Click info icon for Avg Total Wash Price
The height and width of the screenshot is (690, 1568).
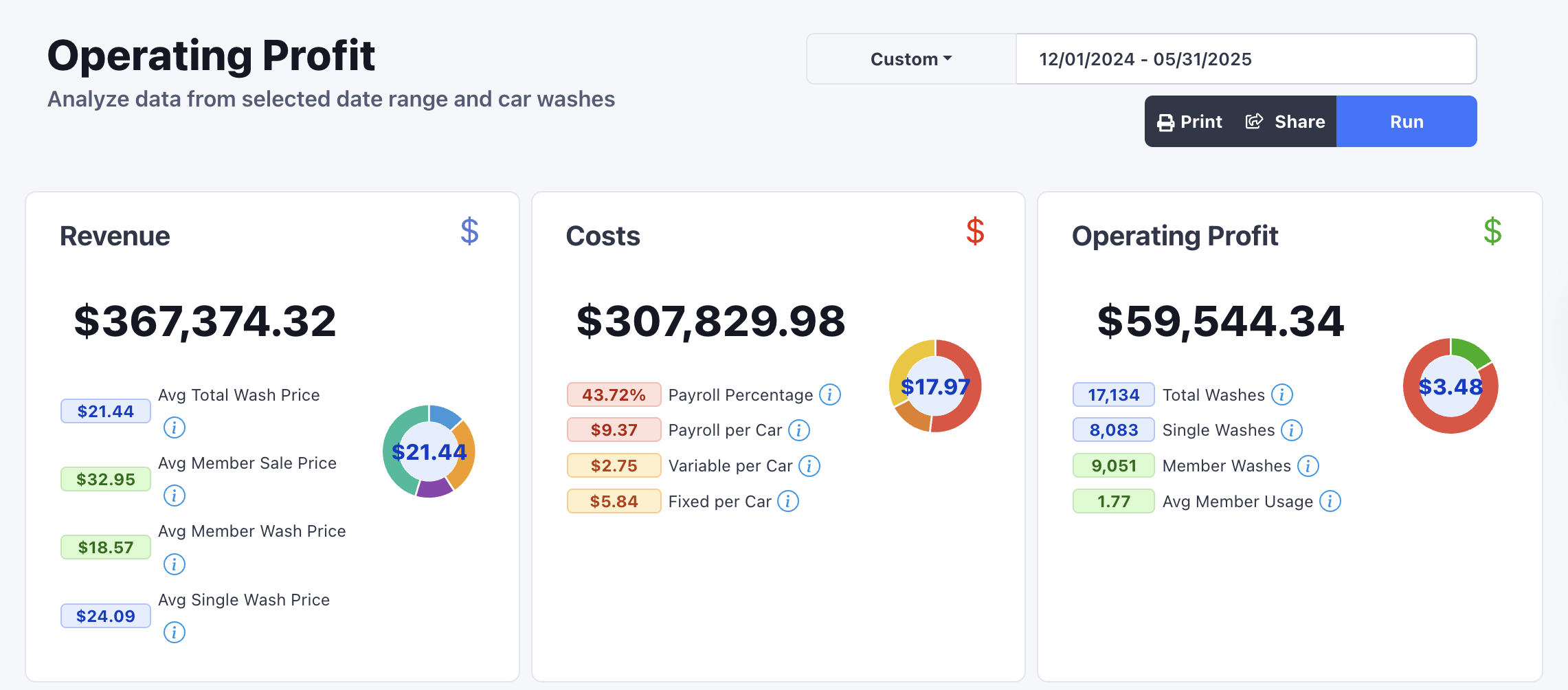tap(175, 427)
